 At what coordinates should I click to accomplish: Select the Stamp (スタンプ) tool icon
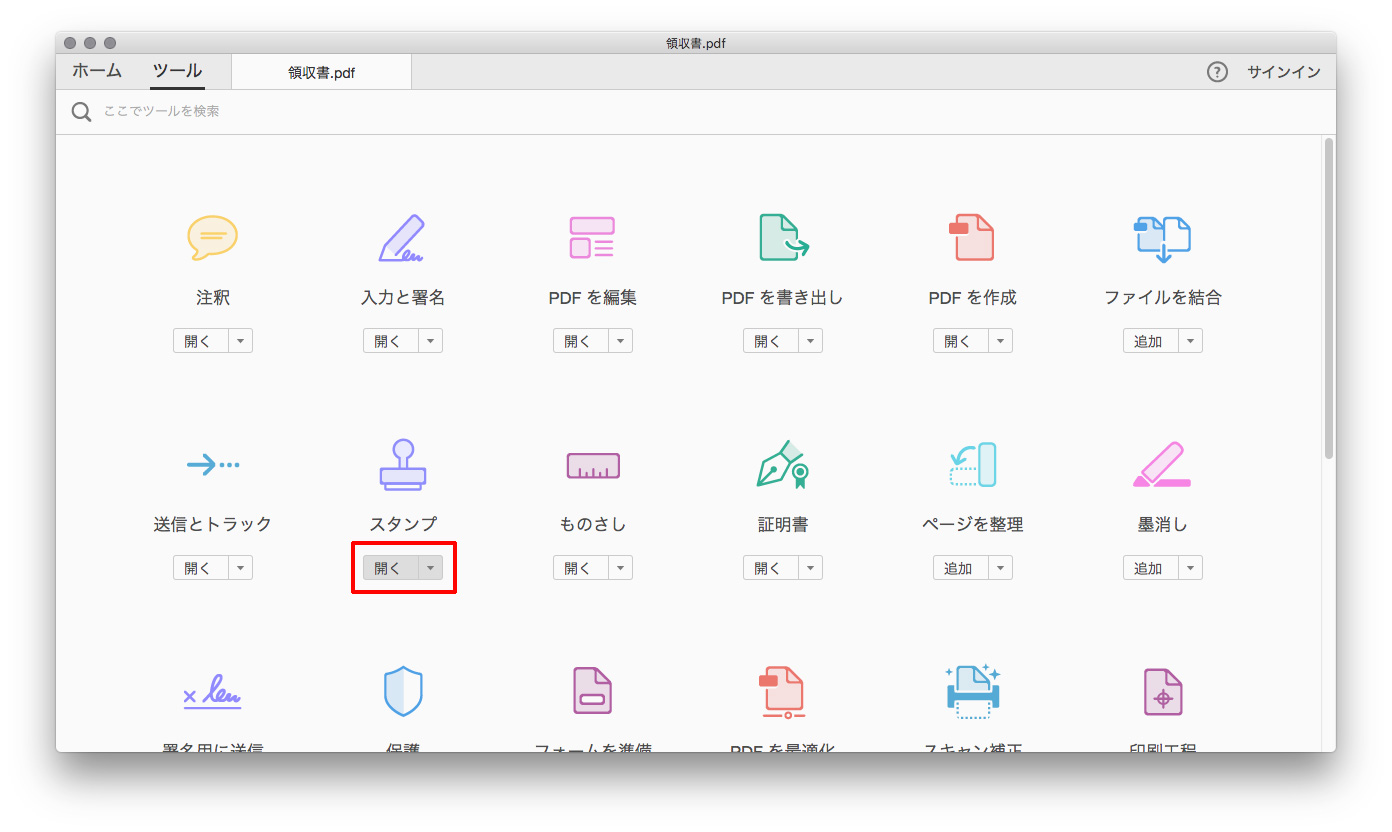pos(402,465)
